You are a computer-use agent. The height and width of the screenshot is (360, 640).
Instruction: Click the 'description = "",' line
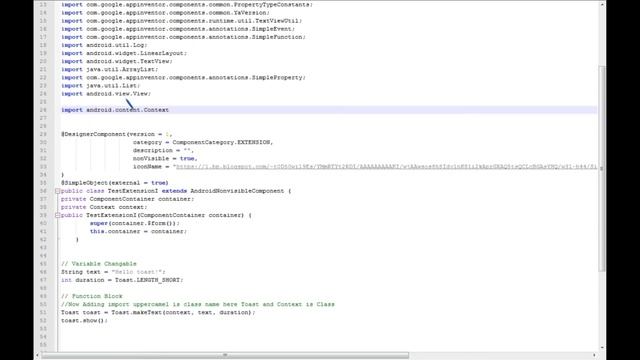(x=163, y=151)
